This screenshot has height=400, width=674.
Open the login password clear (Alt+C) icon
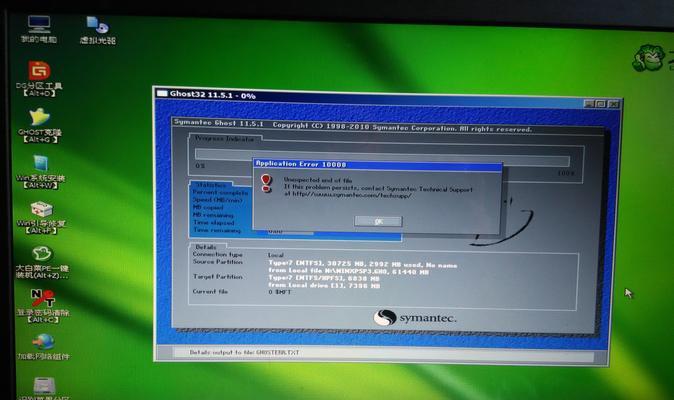click(x=43, y=306)
